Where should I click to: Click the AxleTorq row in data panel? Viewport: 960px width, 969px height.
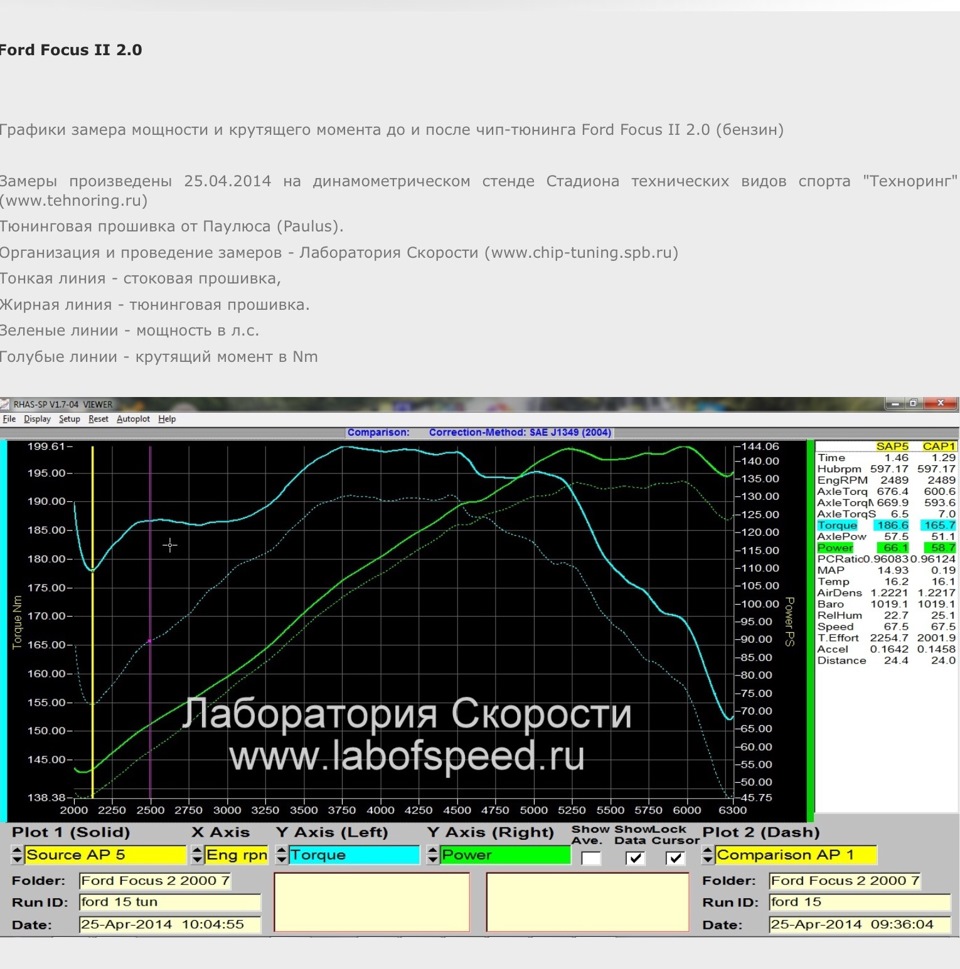886,491
